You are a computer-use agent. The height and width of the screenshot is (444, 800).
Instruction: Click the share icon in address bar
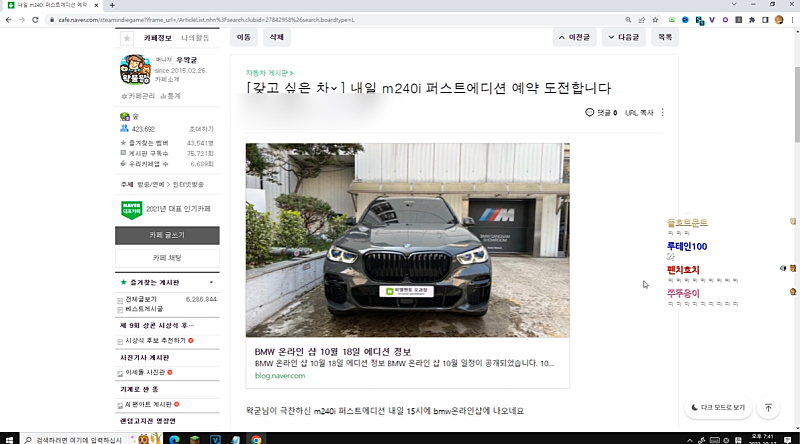(x=642, y=20)
